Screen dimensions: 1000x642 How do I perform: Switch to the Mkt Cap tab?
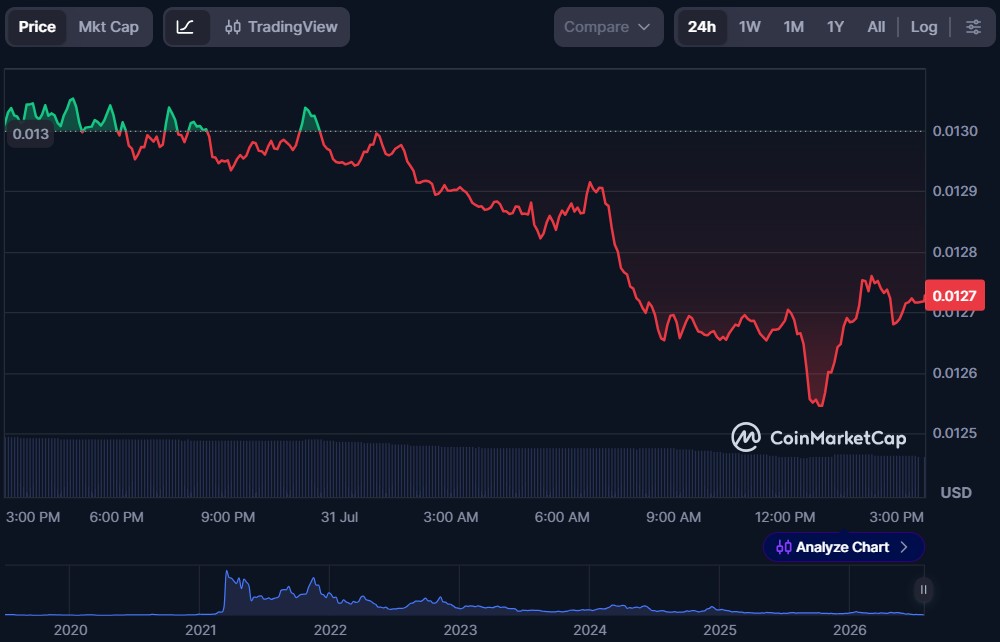[x=108, y=27]
